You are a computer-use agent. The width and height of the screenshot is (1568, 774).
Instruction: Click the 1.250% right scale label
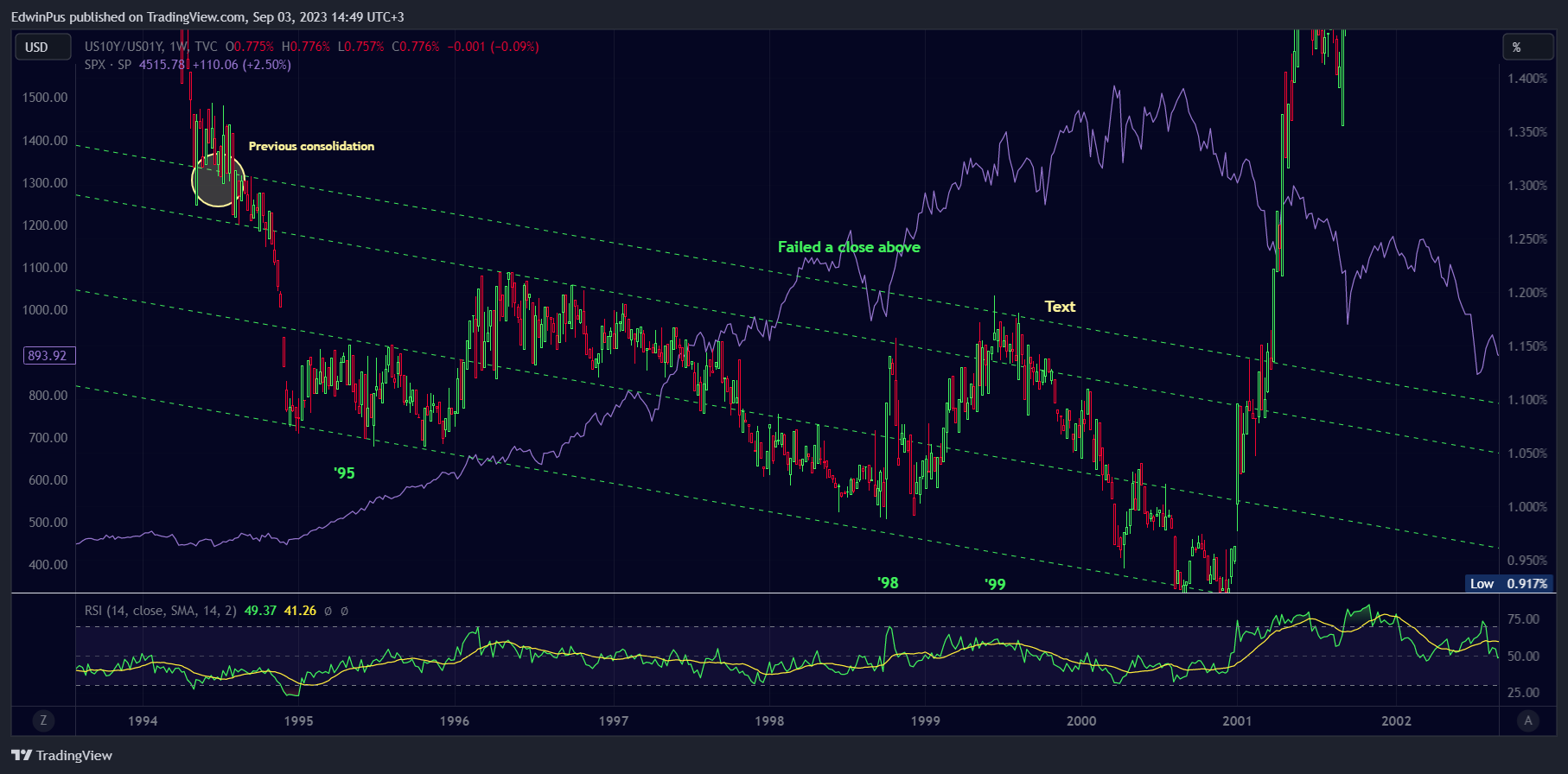pyautogui.click(x=1527, y=239)
